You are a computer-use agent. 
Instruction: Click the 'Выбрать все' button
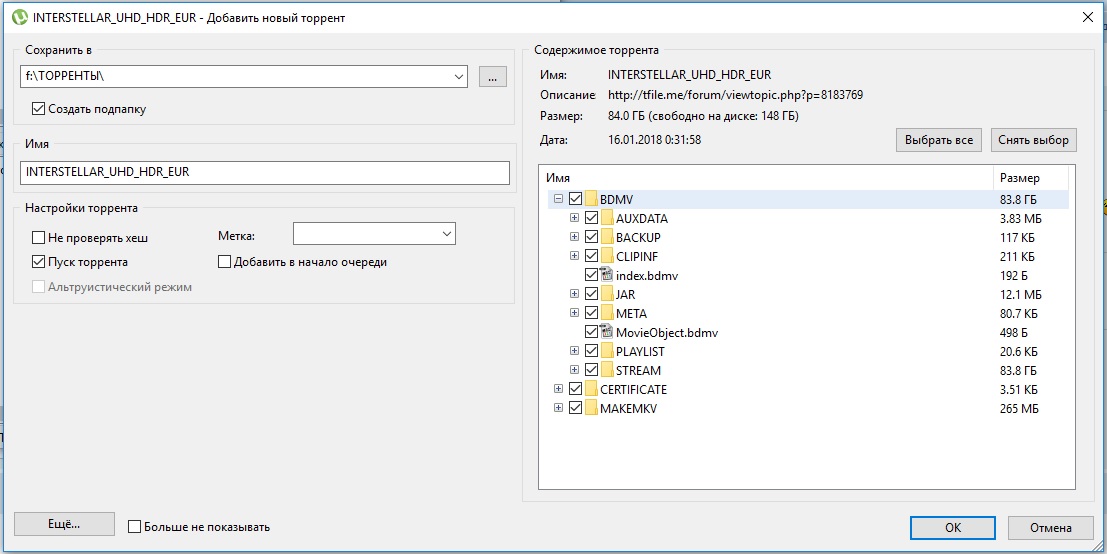pyautogui.click(x=938, y=140)
